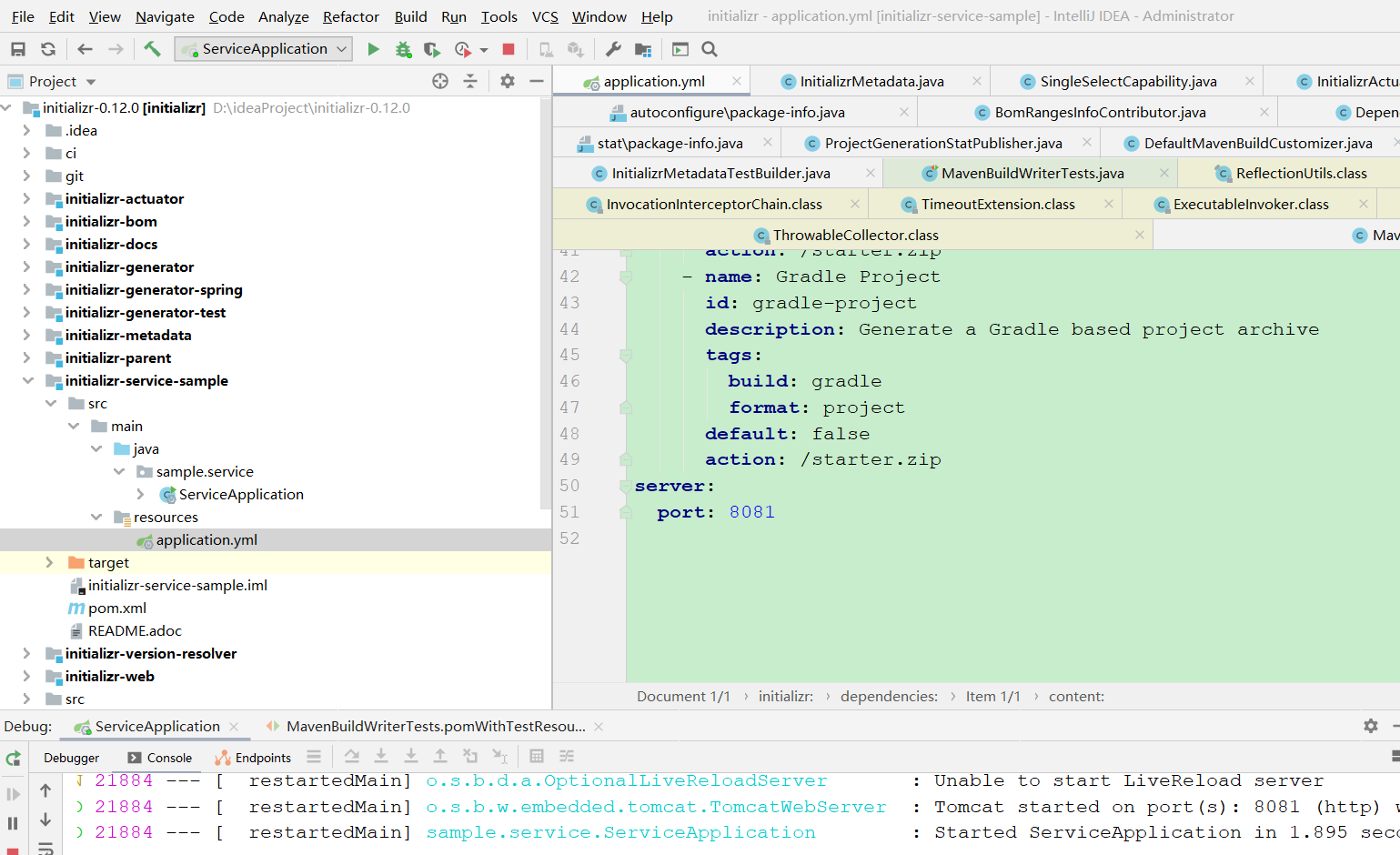Fold the server block at line 50
The width and height of the screenshot is (1400, 855).
[626, 486]
